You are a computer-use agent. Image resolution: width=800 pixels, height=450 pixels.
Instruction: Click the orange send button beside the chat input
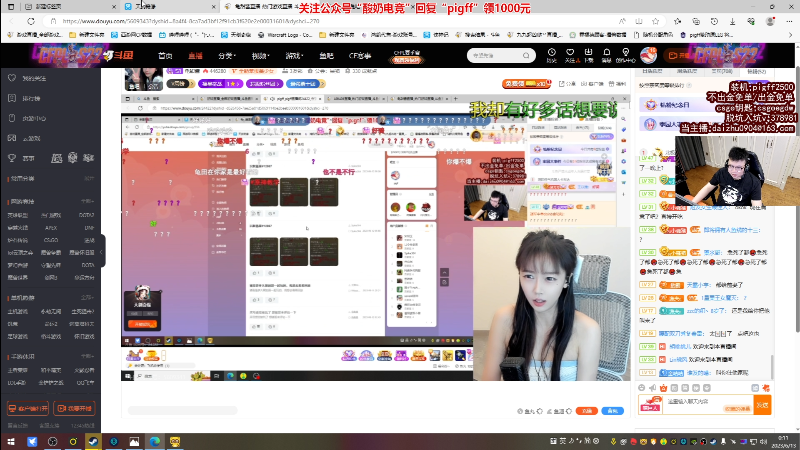[x=762, y=405]
